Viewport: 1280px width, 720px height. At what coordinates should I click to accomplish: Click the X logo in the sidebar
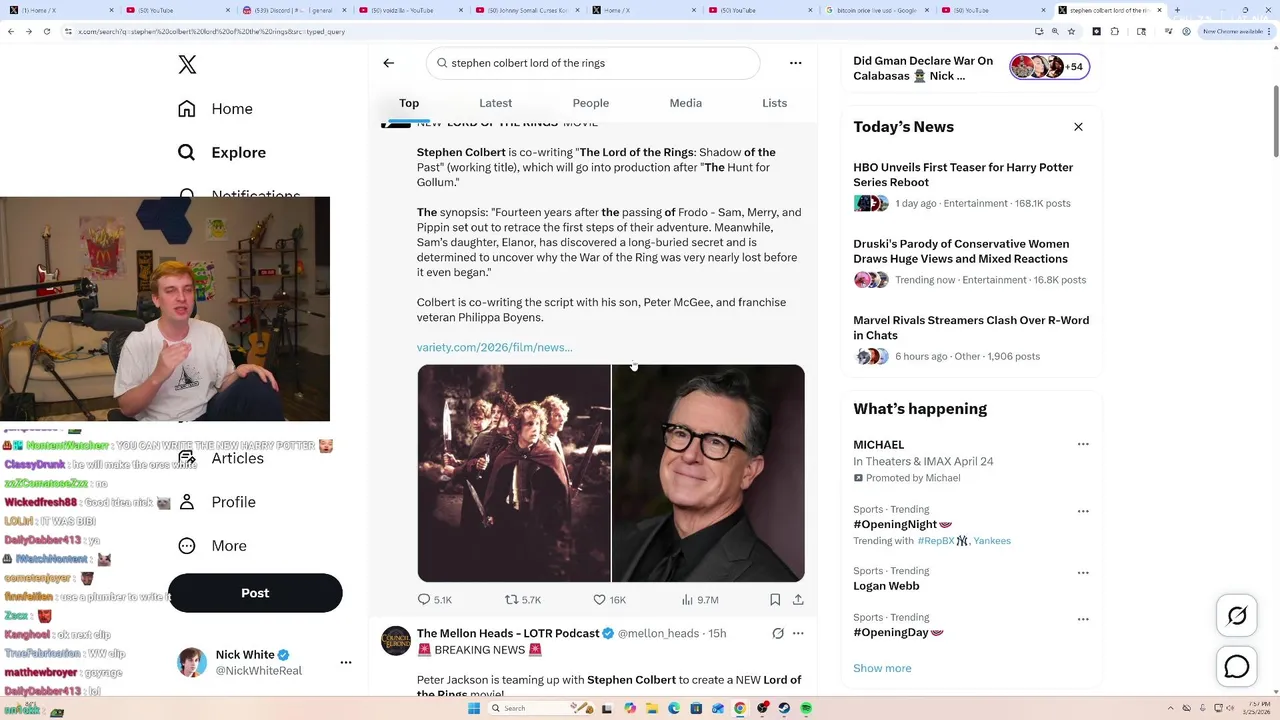pyautogui.click(x=187, y=65)
